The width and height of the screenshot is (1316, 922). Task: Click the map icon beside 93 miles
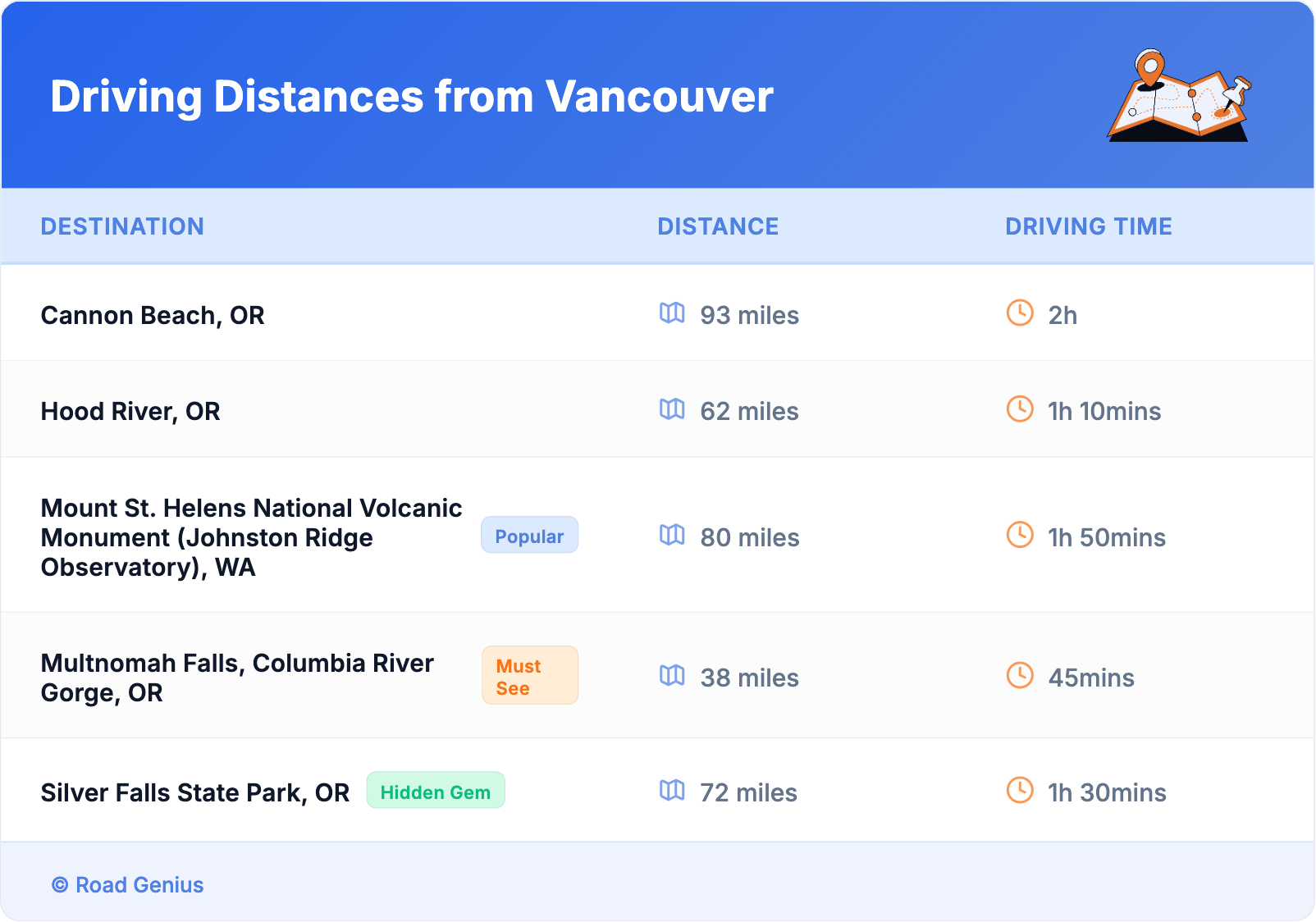(672, 313)
